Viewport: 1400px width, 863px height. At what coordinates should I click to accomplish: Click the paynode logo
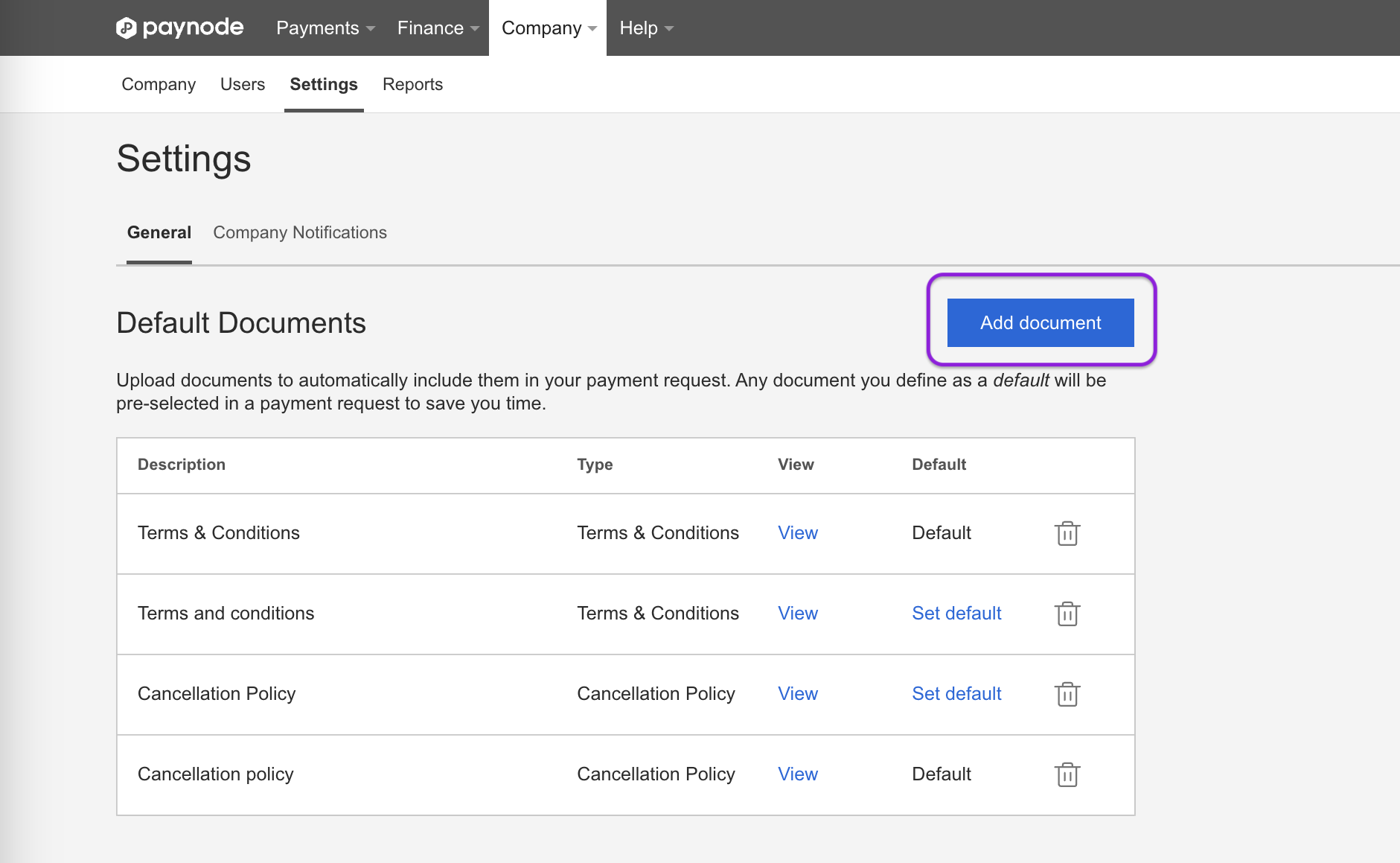pyautogui.click(x=179, y=28)
